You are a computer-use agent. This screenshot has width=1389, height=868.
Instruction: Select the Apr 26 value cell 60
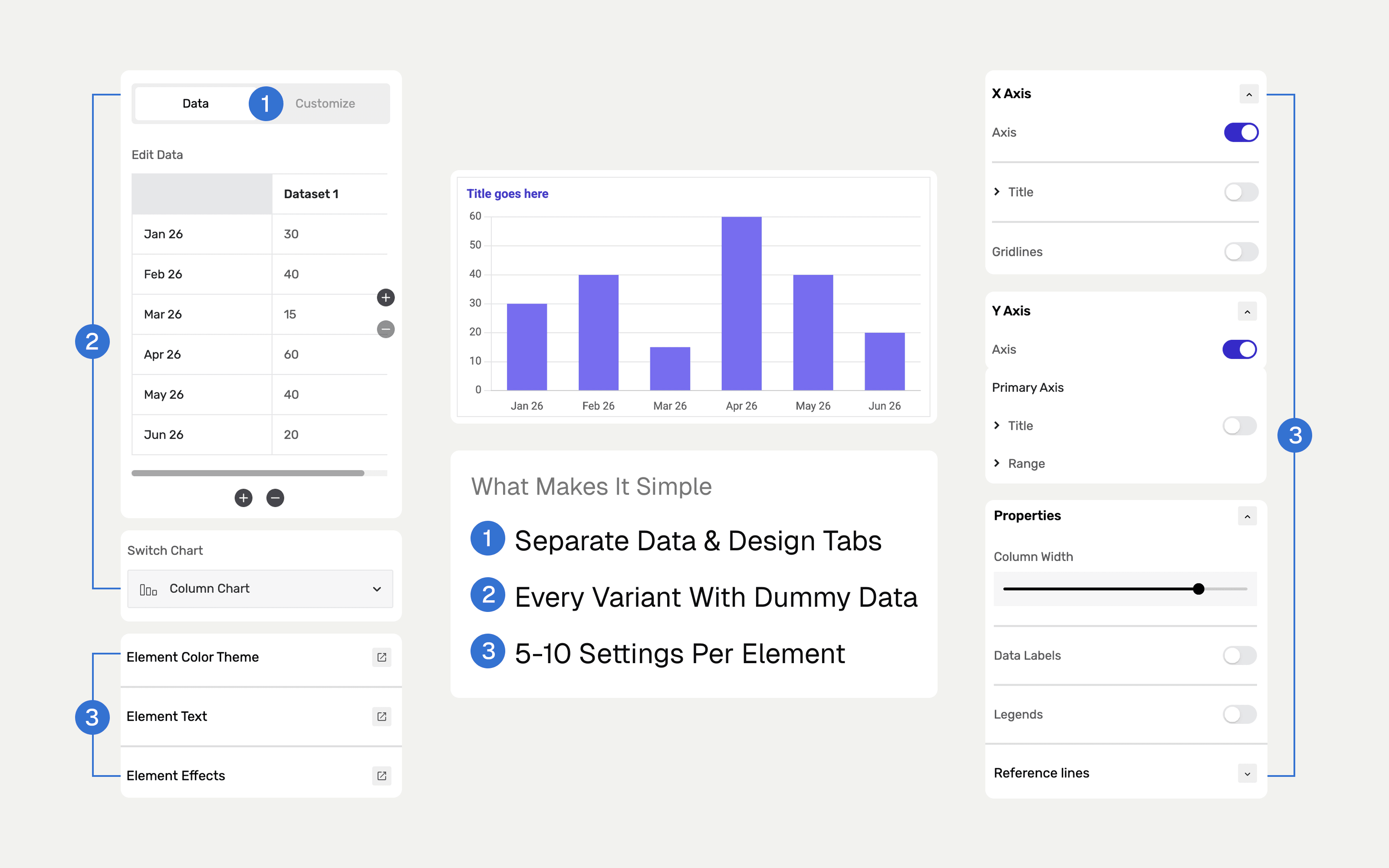pos(329,355)
